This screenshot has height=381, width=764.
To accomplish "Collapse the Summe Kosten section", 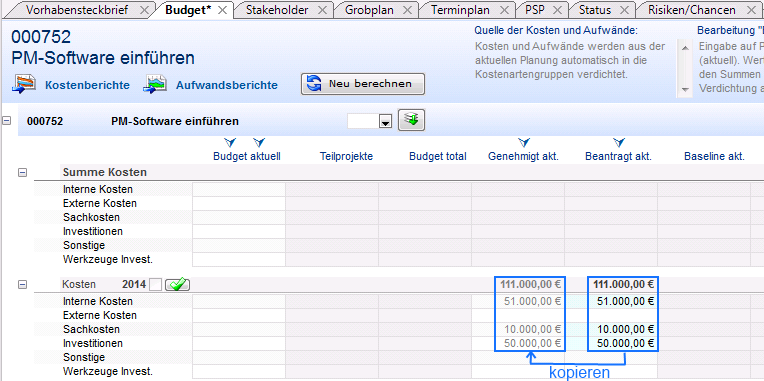I will point(22,172).
